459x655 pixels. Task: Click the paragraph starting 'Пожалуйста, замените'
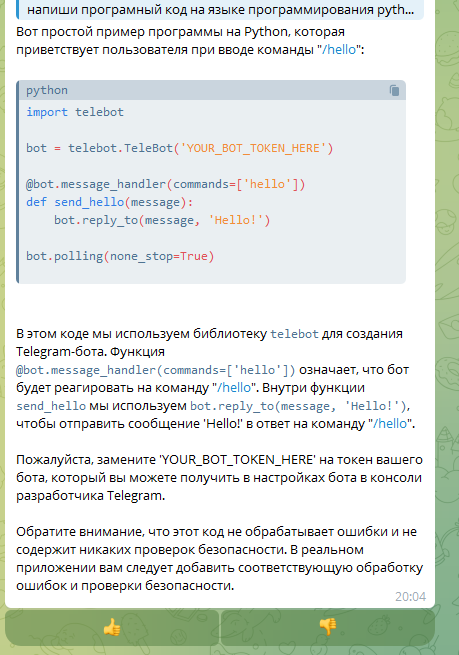(219, 477)
